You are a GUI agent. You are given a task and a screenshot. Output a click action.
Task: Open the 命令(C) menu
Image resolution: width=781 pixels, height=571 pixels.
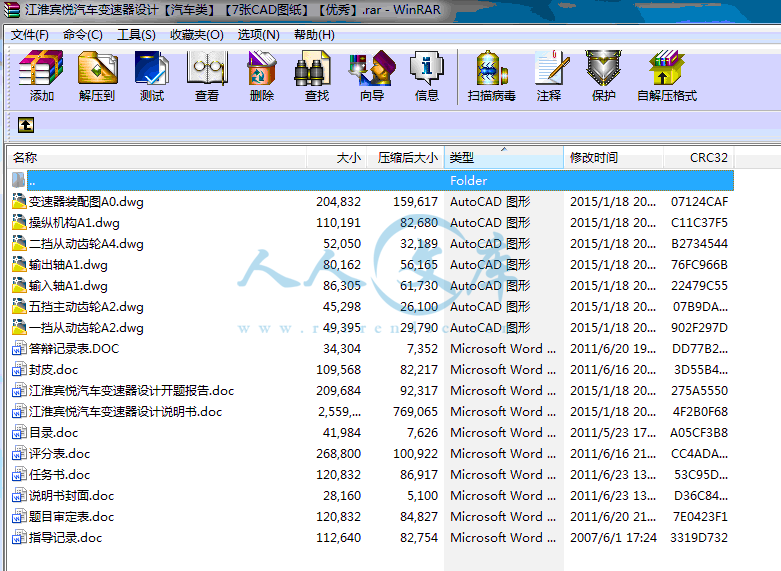[x=83, y=35]
